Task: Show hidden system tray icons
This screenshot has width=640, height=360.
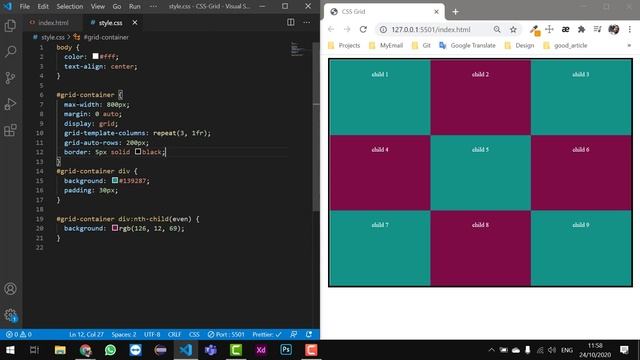Action: (x=491, y=350)
